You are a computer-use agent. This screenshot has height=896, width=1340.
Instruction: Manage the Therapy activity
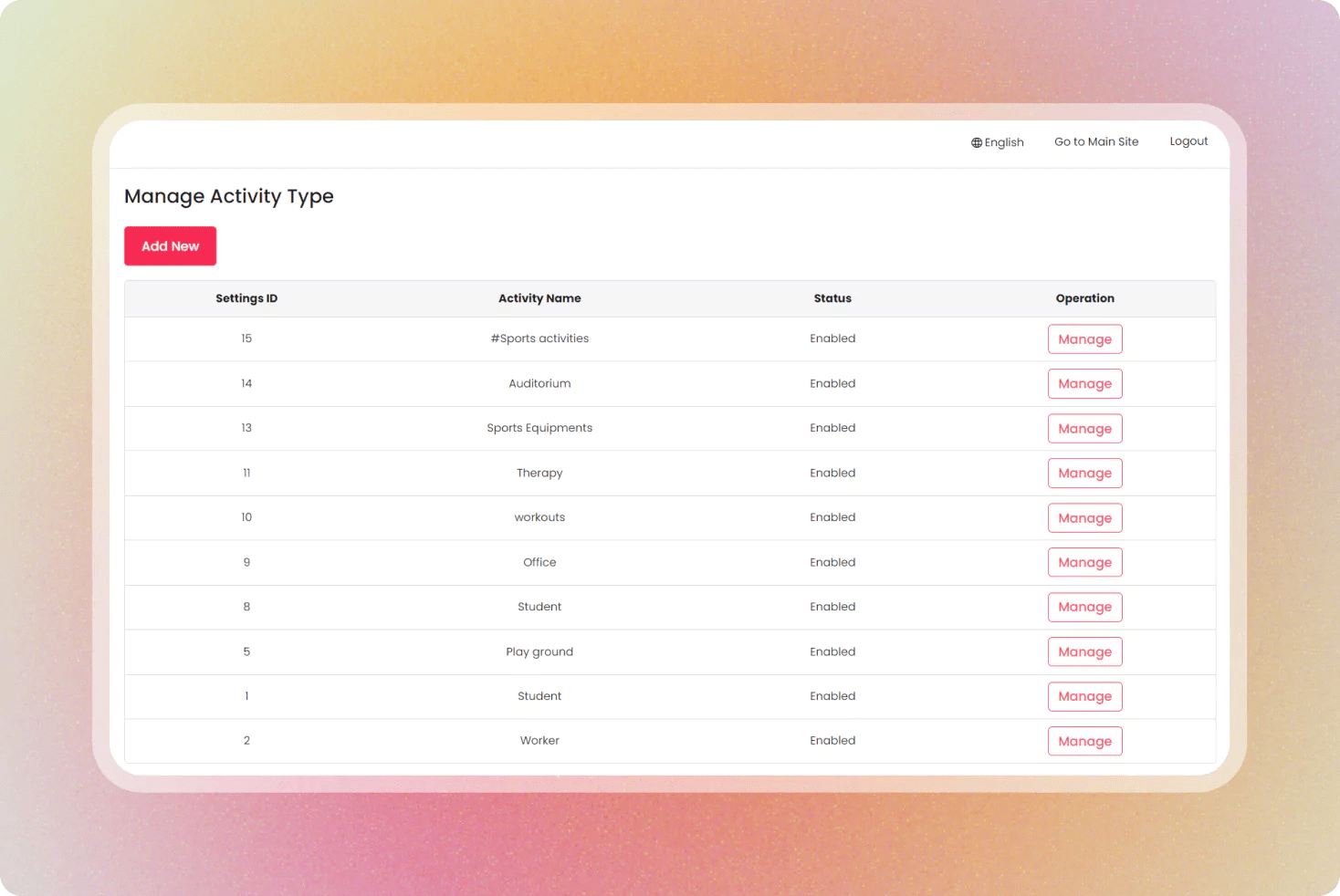click(1085, 474)
